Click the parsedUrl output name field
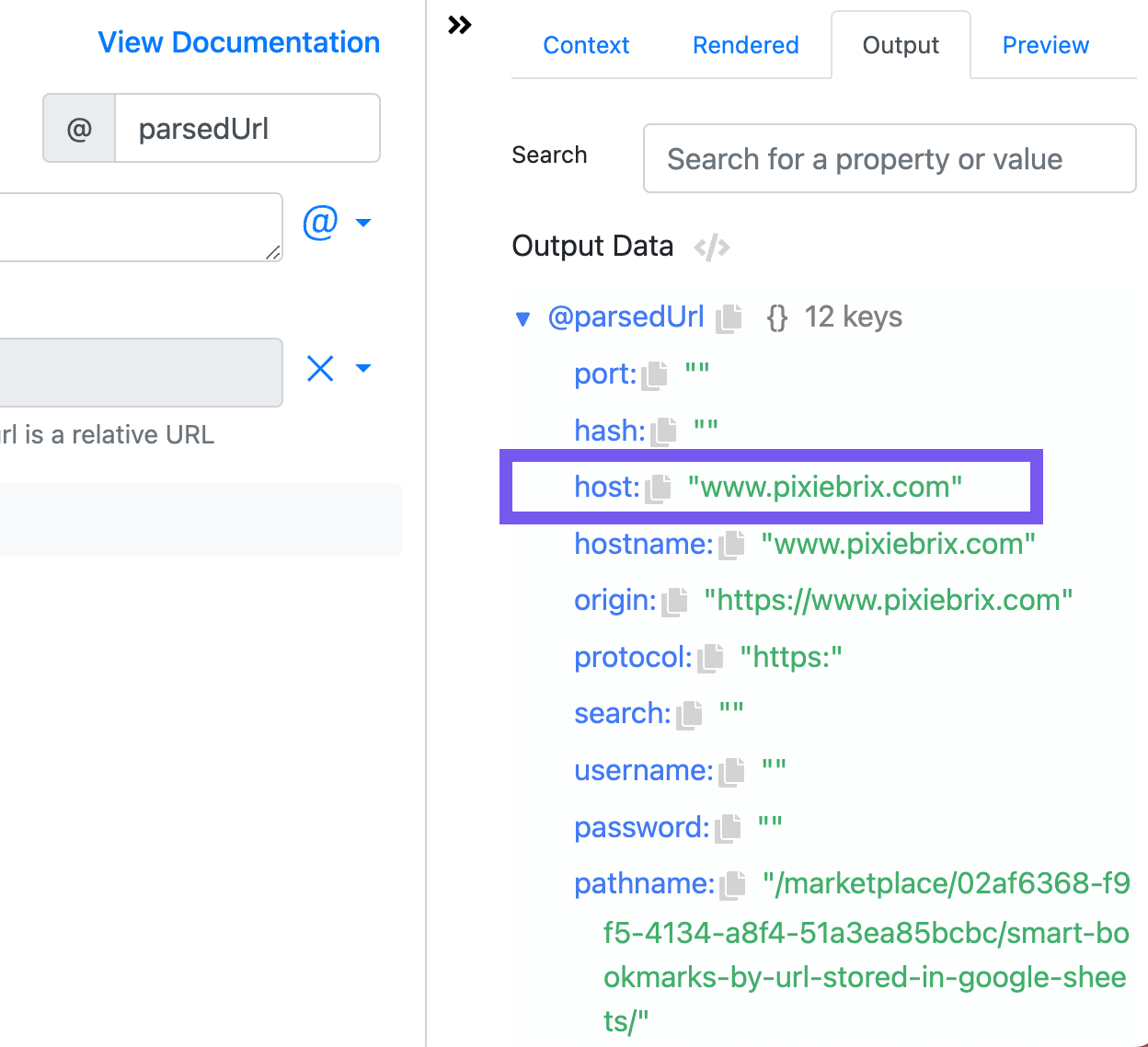This screenshot has width=1148, height=1047. [247, 128]
